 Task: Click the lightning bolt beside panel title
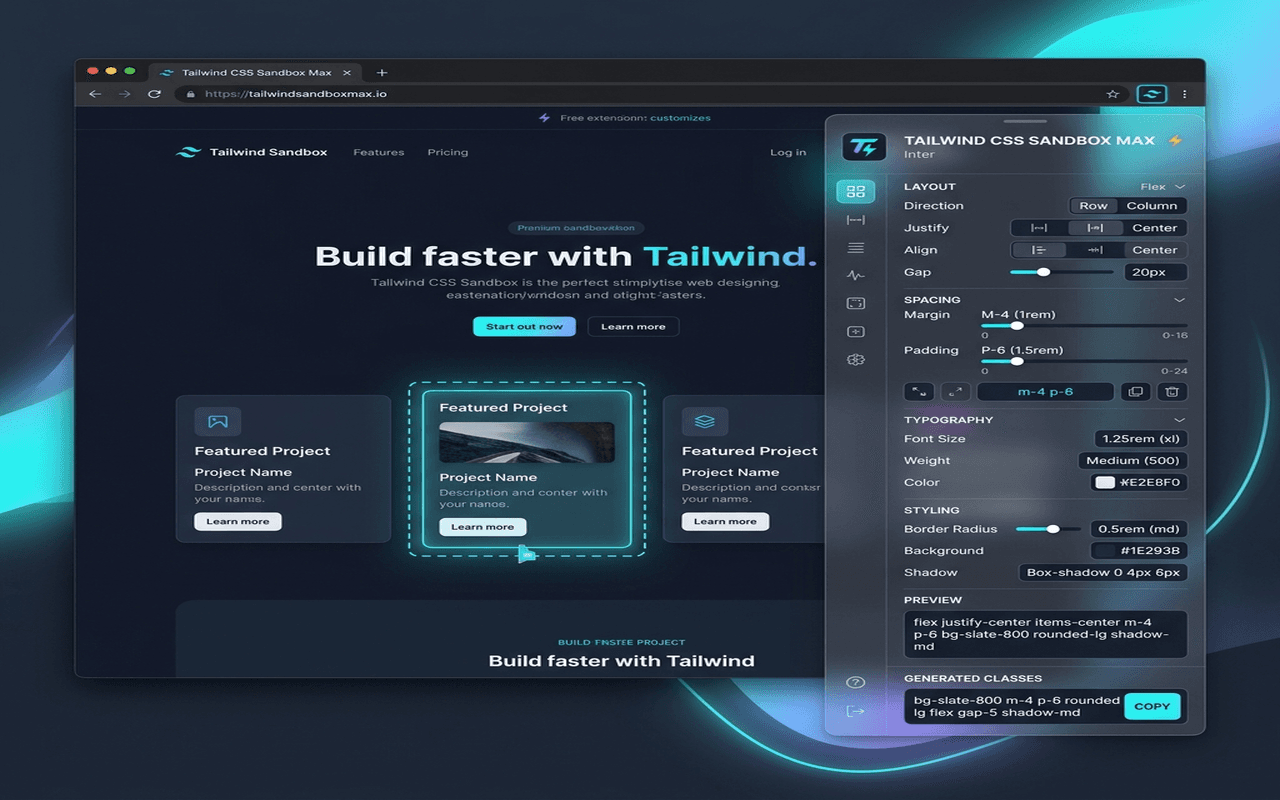point(1175,141)
